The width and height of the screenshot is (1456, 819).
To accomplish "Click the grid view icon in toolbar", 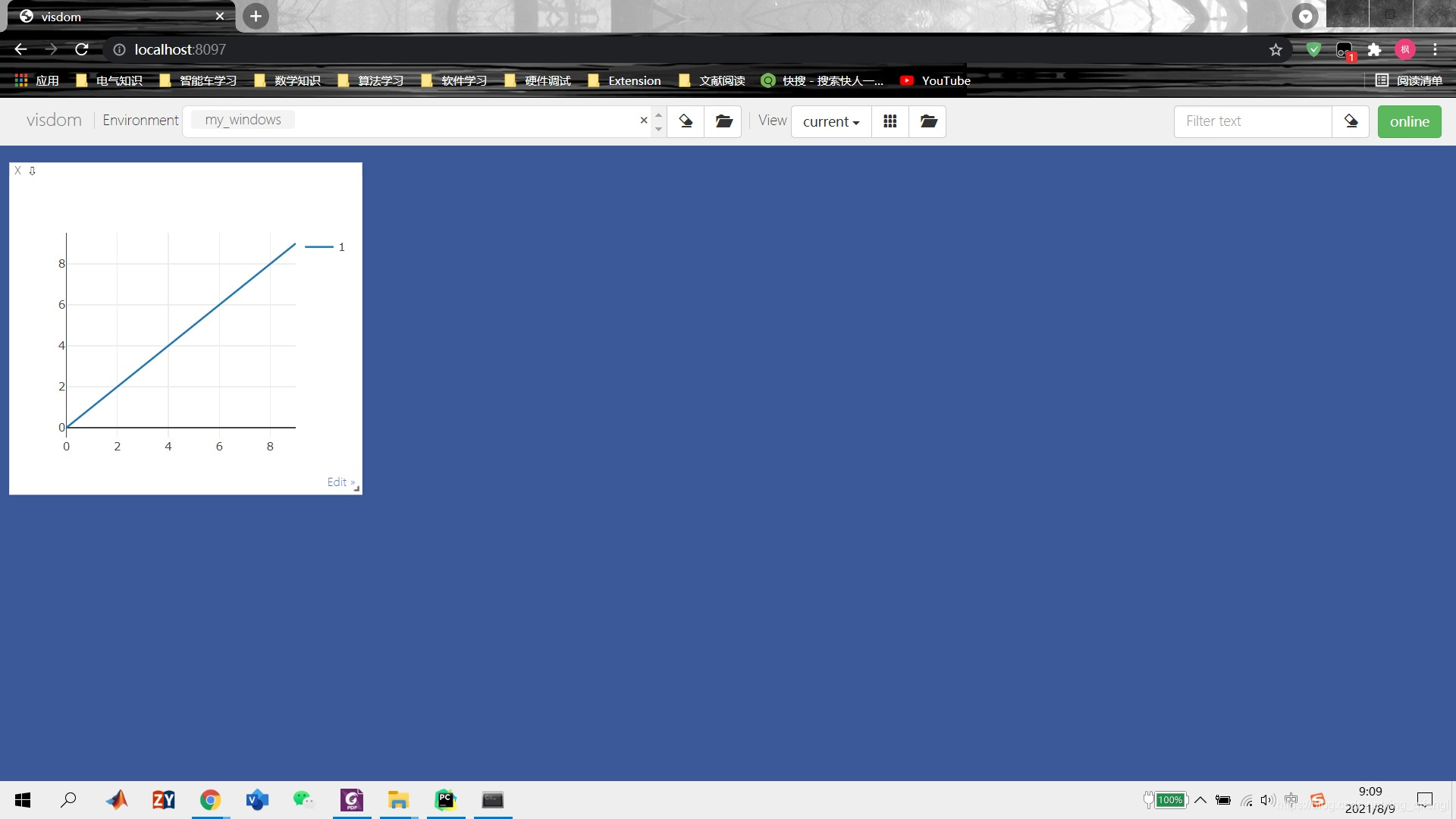I will pyautogui.click(x=890, y=120).
